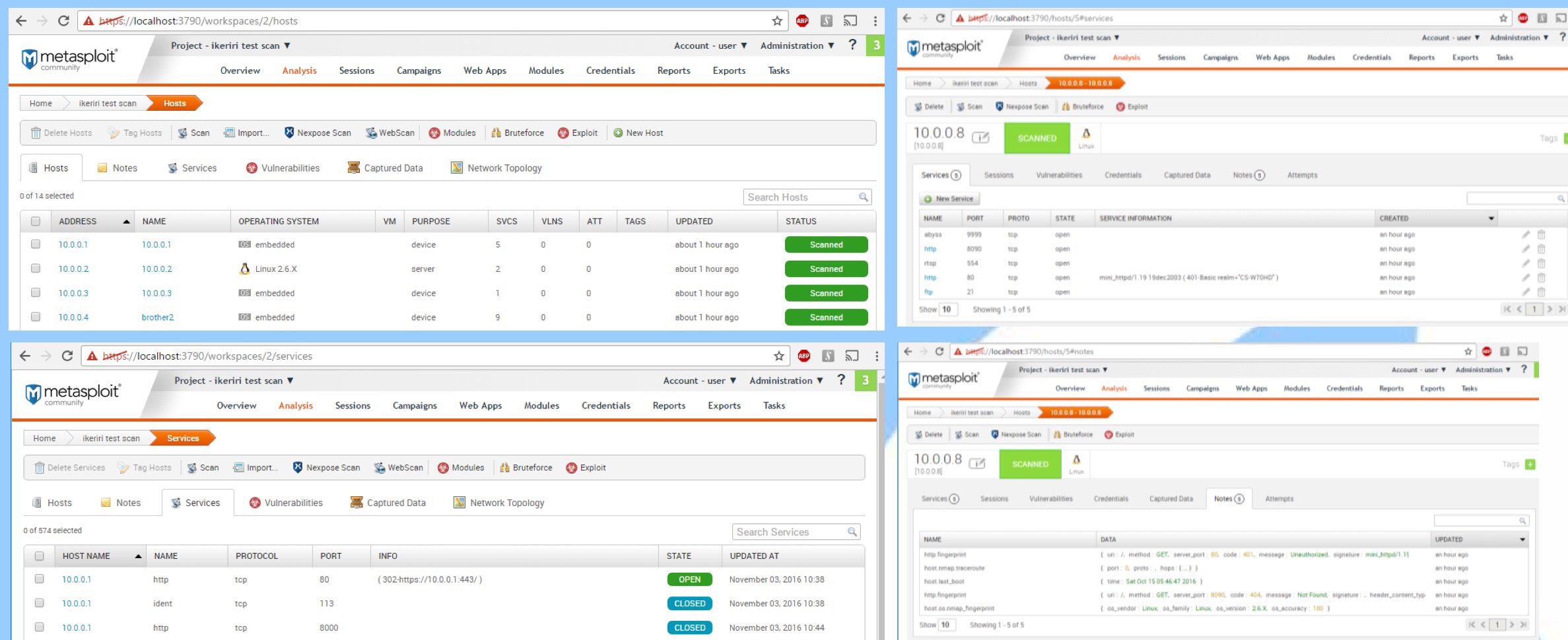The image size is (1568, 640).
Task: Click Import... in the Hosts window toolbar
Action: (246, 133)
